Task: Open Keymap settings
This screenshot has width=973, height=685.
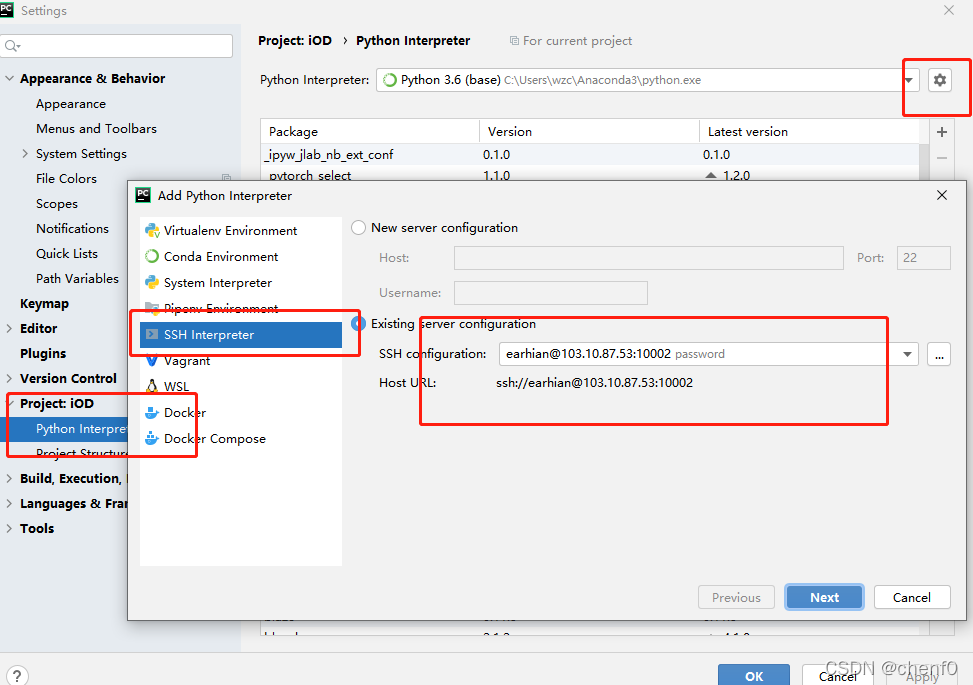Action: point(44,303)
